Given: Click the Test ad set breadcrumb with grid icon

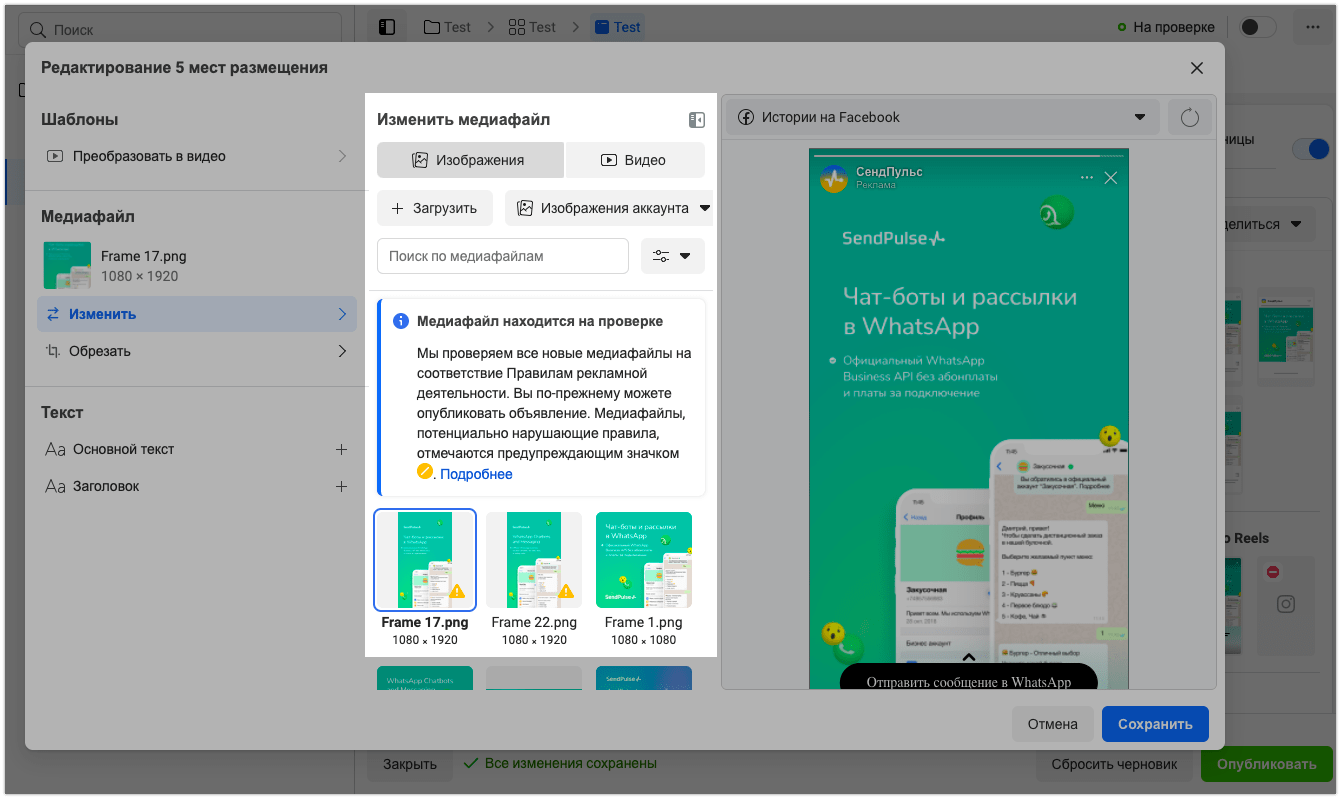Looking at the screenshot, I should [x=533, y=27].
